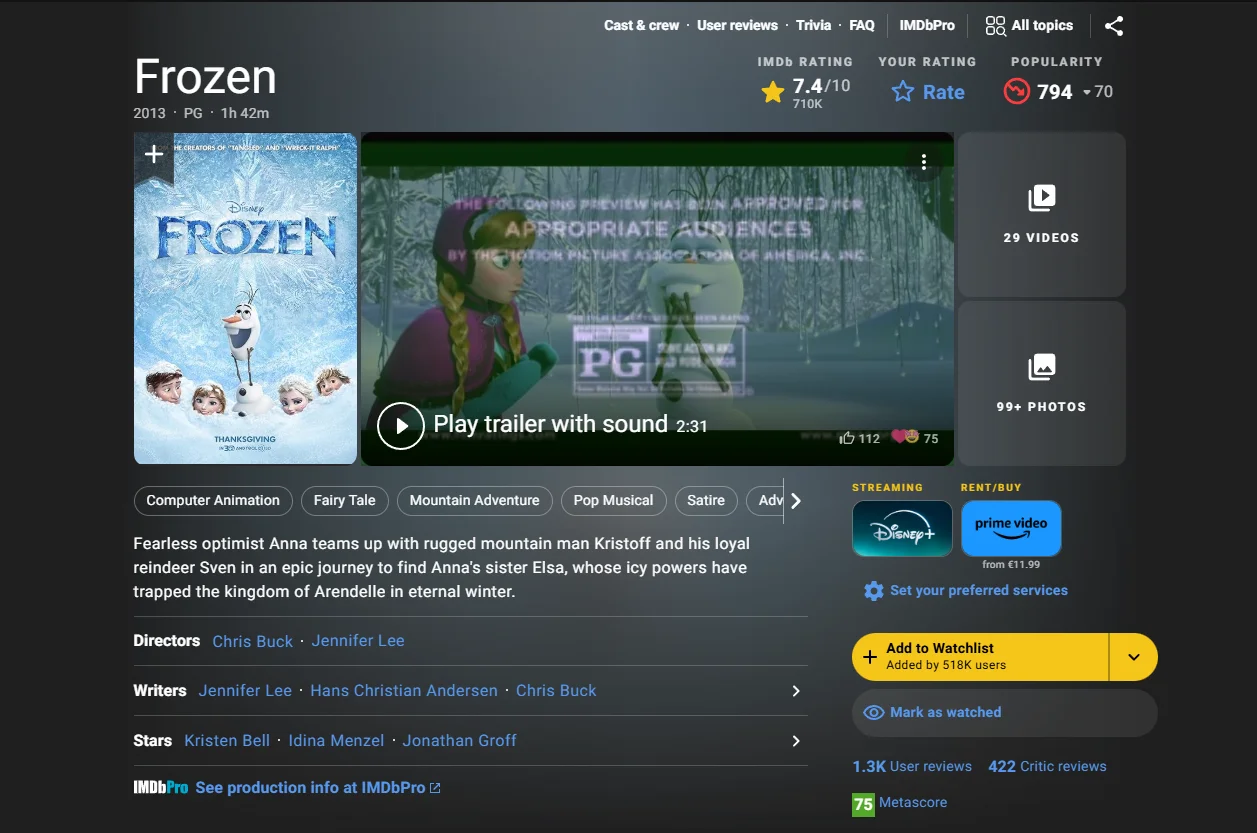Click the preferred services gear icon
The width and height of the screenshot is (1257, 833).
873,590
